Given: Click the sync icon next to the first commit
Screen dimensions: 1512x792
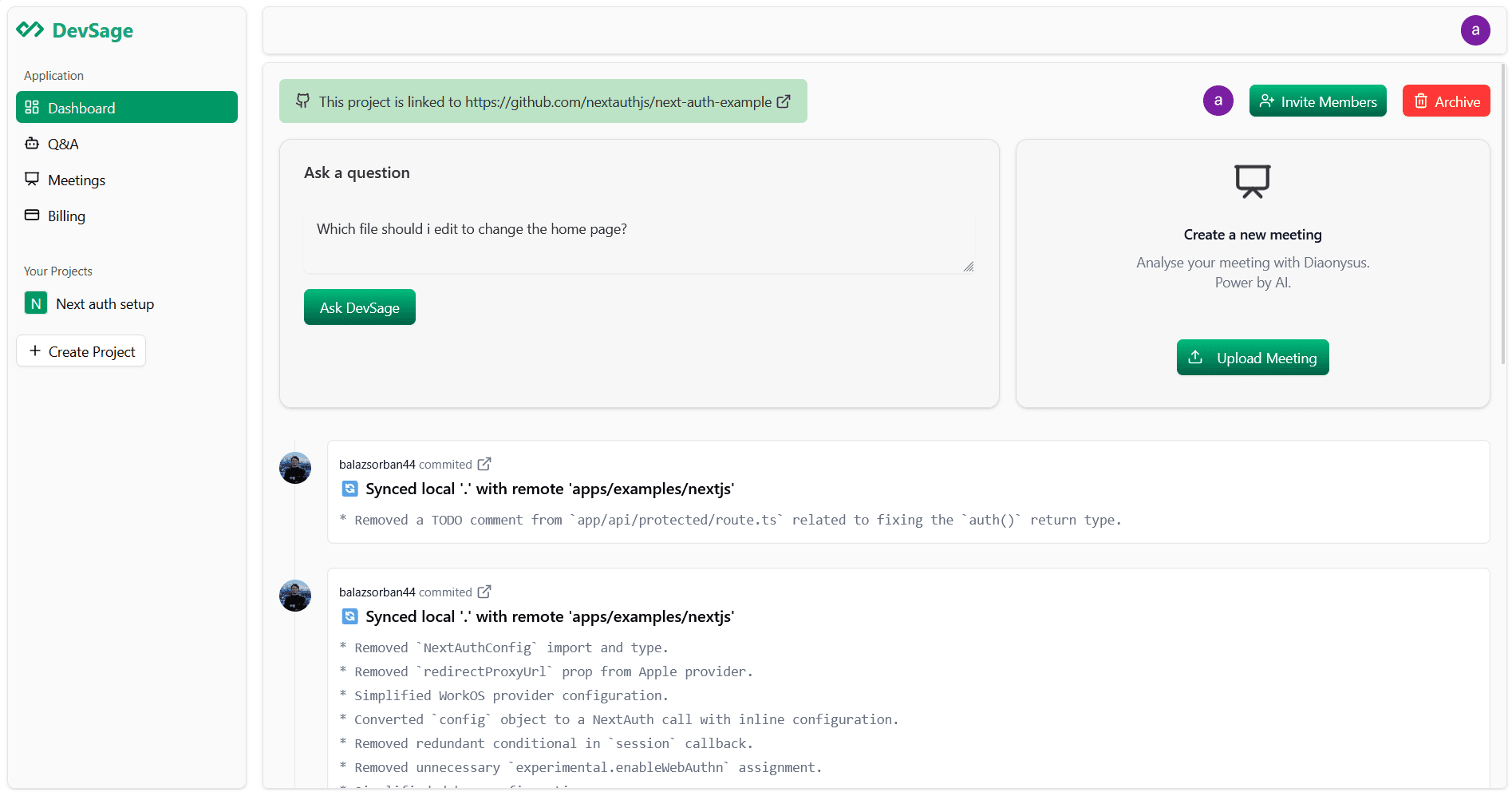Looking at the screenshot, I should (x=349, y=488).
